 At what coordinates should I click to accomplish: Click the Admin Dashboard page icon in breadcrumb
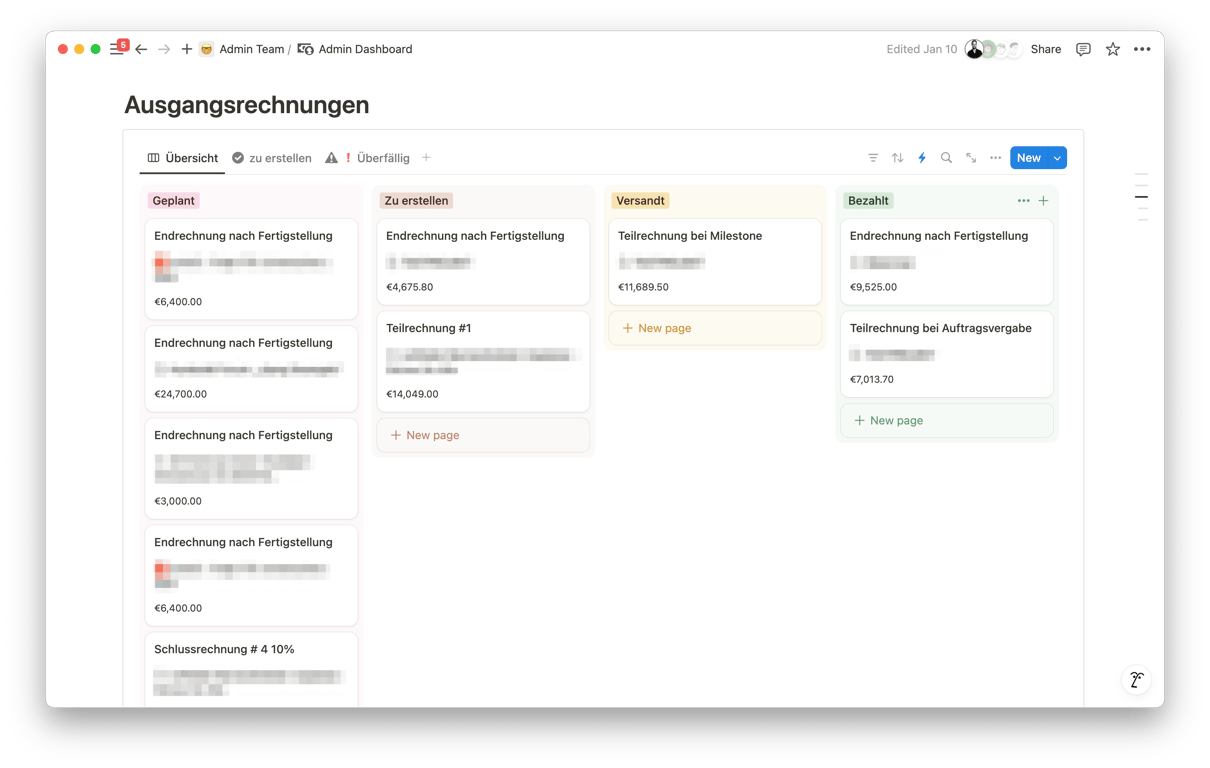click(x=306, y=48)
